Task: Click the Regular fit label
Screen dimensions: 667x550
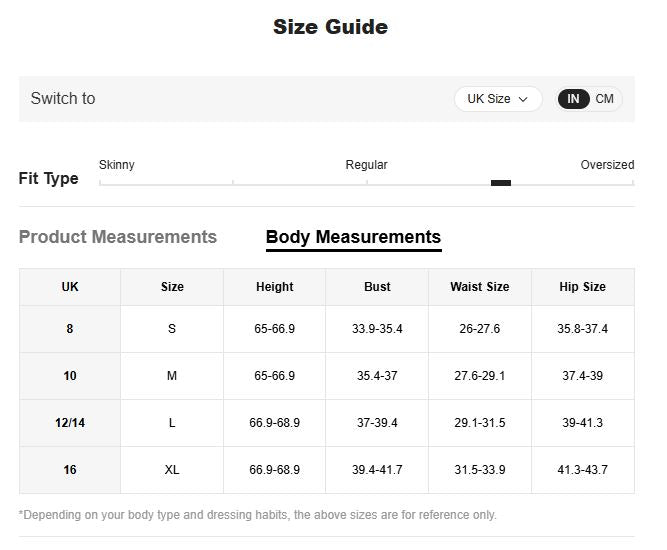Action: pos(366,165)
